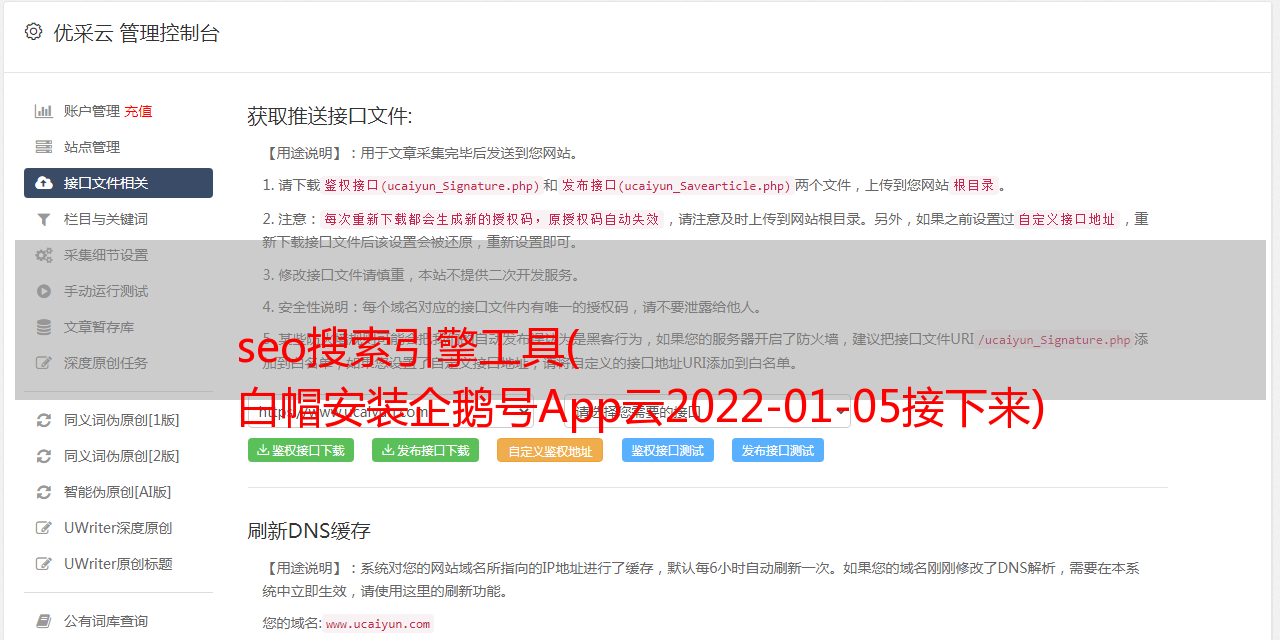The image size is (1280, 640).
Task: Click the orange 自定义鉴权地址 button
Action: [x=550, y=450]
